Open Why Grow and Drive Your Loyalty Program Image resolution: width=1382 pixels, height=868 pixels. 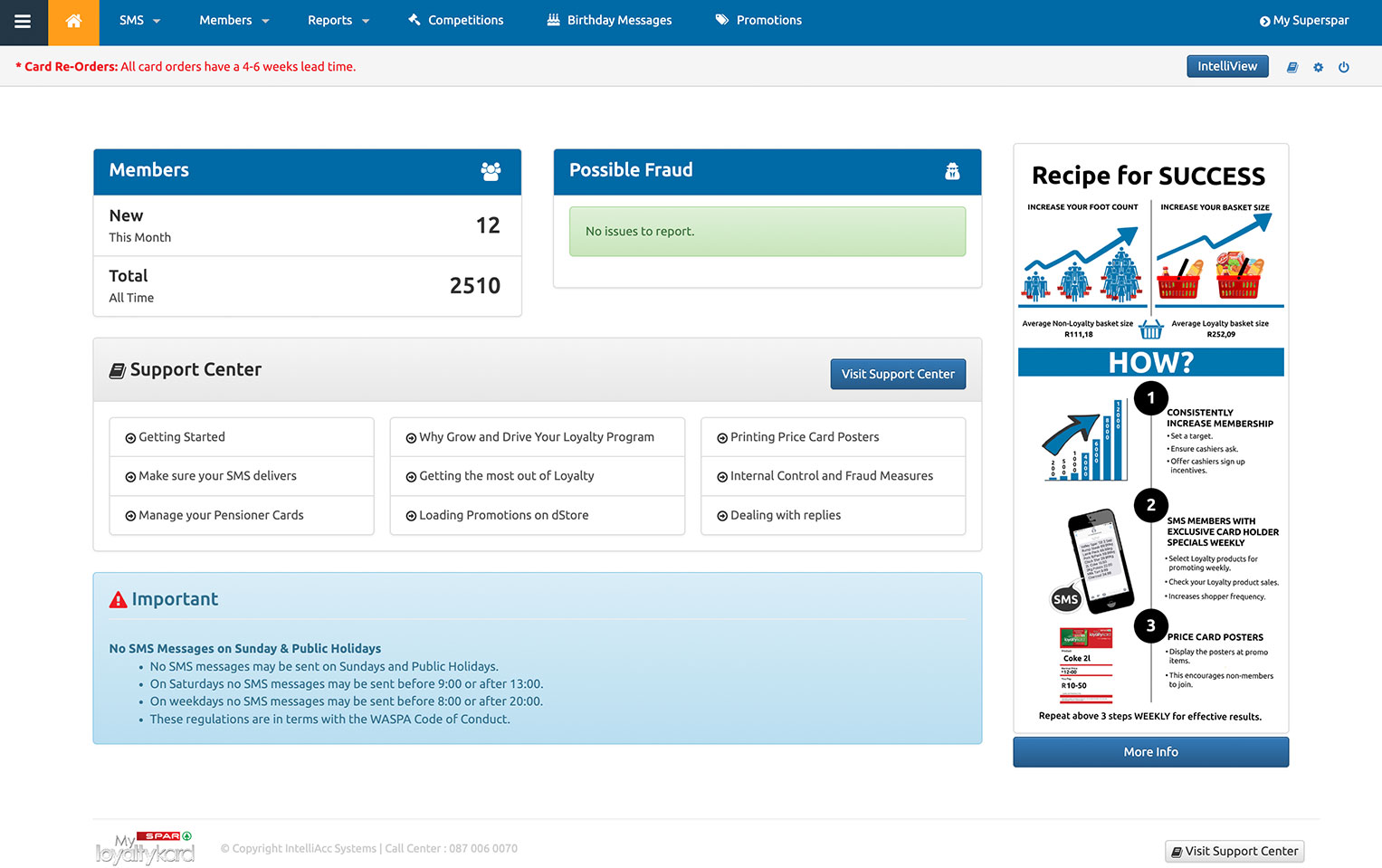click(x=537, y=437)
